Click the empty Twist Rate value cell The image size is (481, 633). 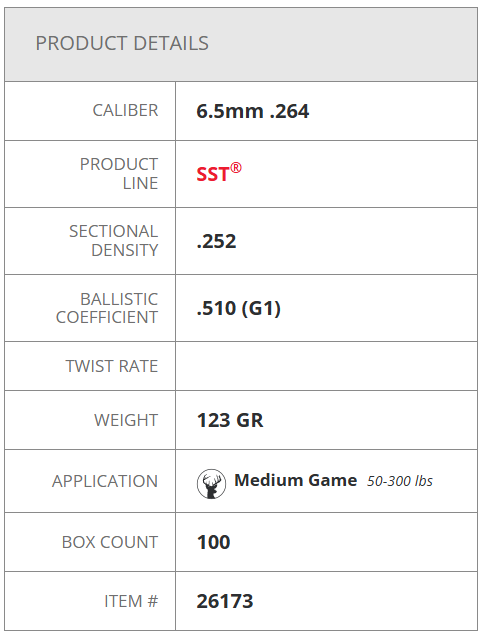tap(326, 366)
